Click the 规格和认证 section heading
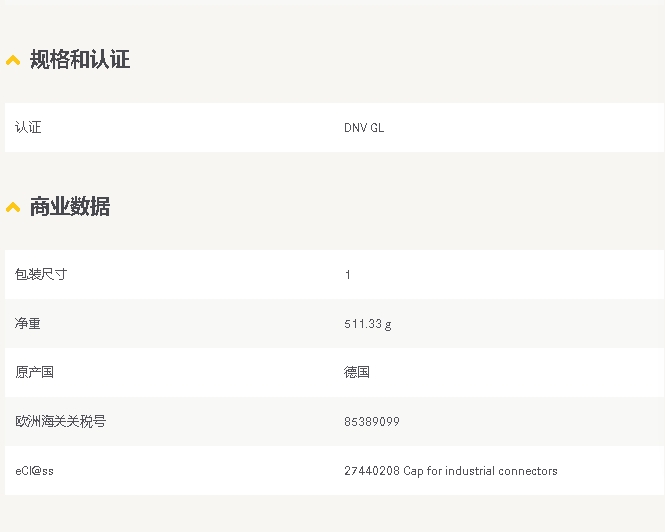The image size is (665, 532). pyautogui.click(x=80, y=60)
